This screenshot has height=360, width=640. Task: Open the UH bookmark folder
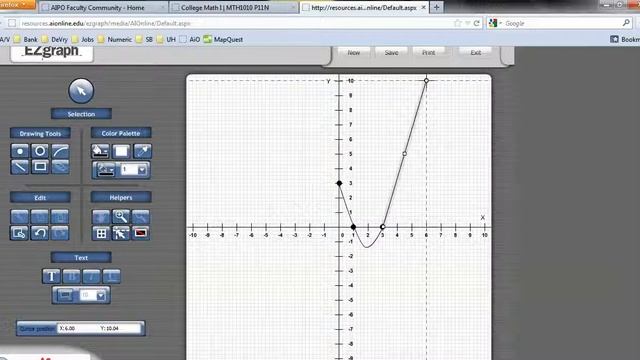click(166, 40)
